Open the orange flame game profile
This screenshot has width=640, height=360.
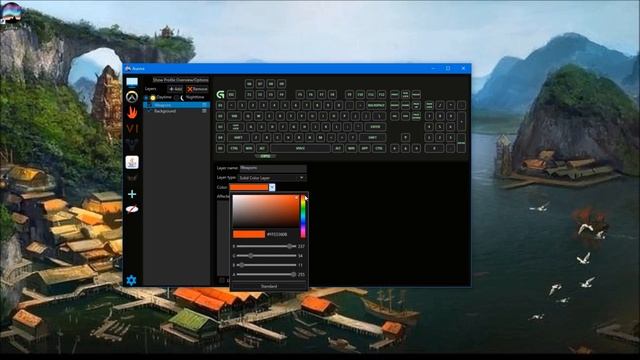coord(132,113)
